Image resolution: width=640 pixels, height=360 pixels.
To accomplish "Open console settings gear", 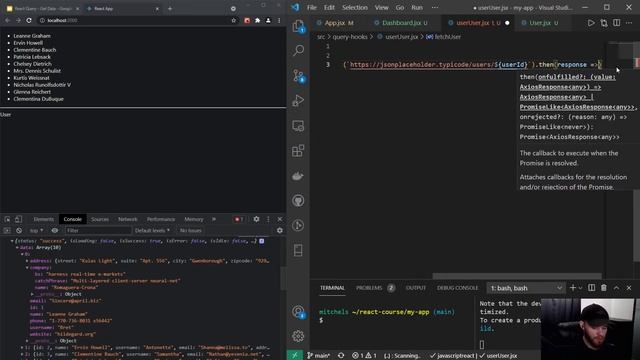I will coord(280,231).
